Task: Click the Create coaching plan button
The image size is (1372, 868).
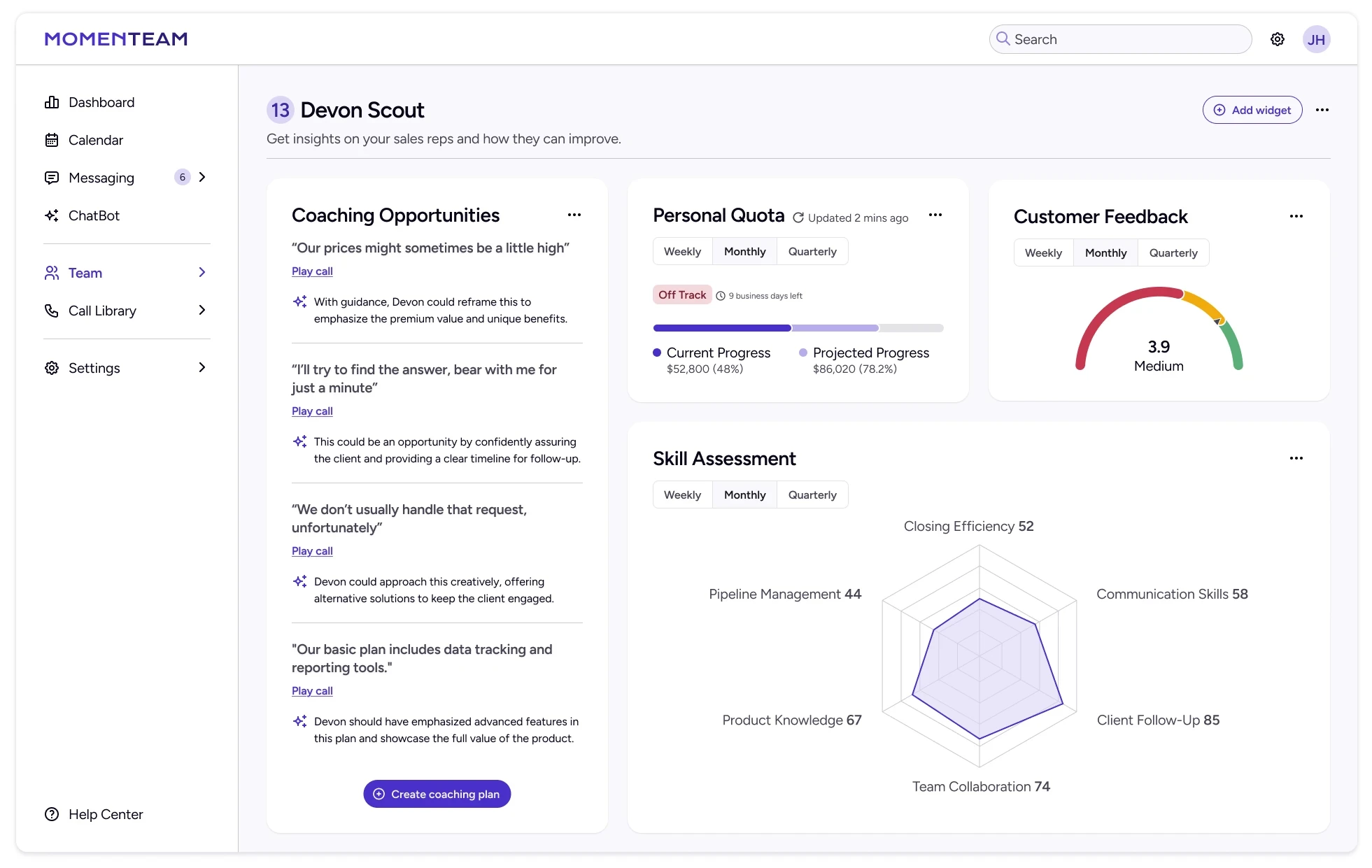Action: 437,794
